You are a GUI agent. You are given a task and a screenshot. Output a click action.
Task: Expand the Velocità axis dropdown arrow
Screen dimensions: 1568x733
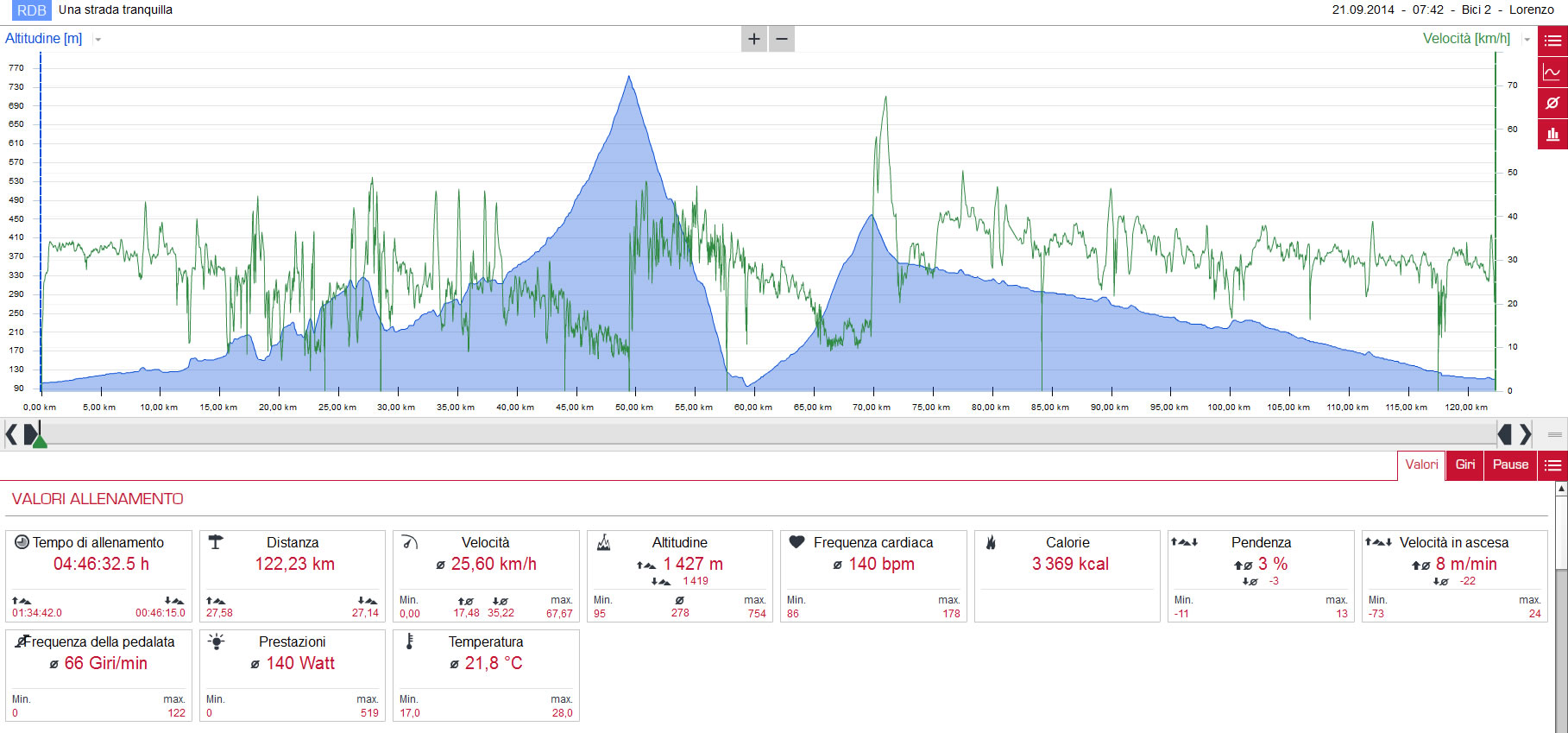(x=1527, y=40)
